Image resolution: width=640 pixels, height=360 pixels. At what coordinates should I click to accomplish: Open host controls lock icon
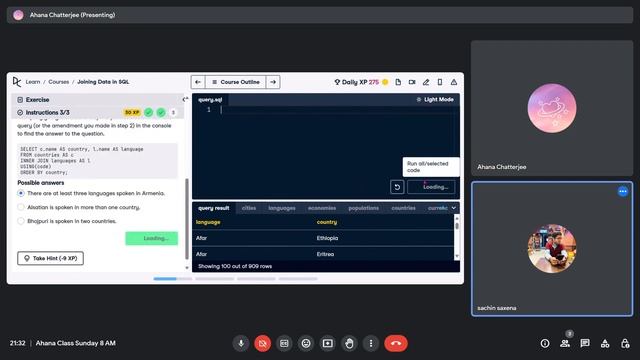click(x=625, y=343)
